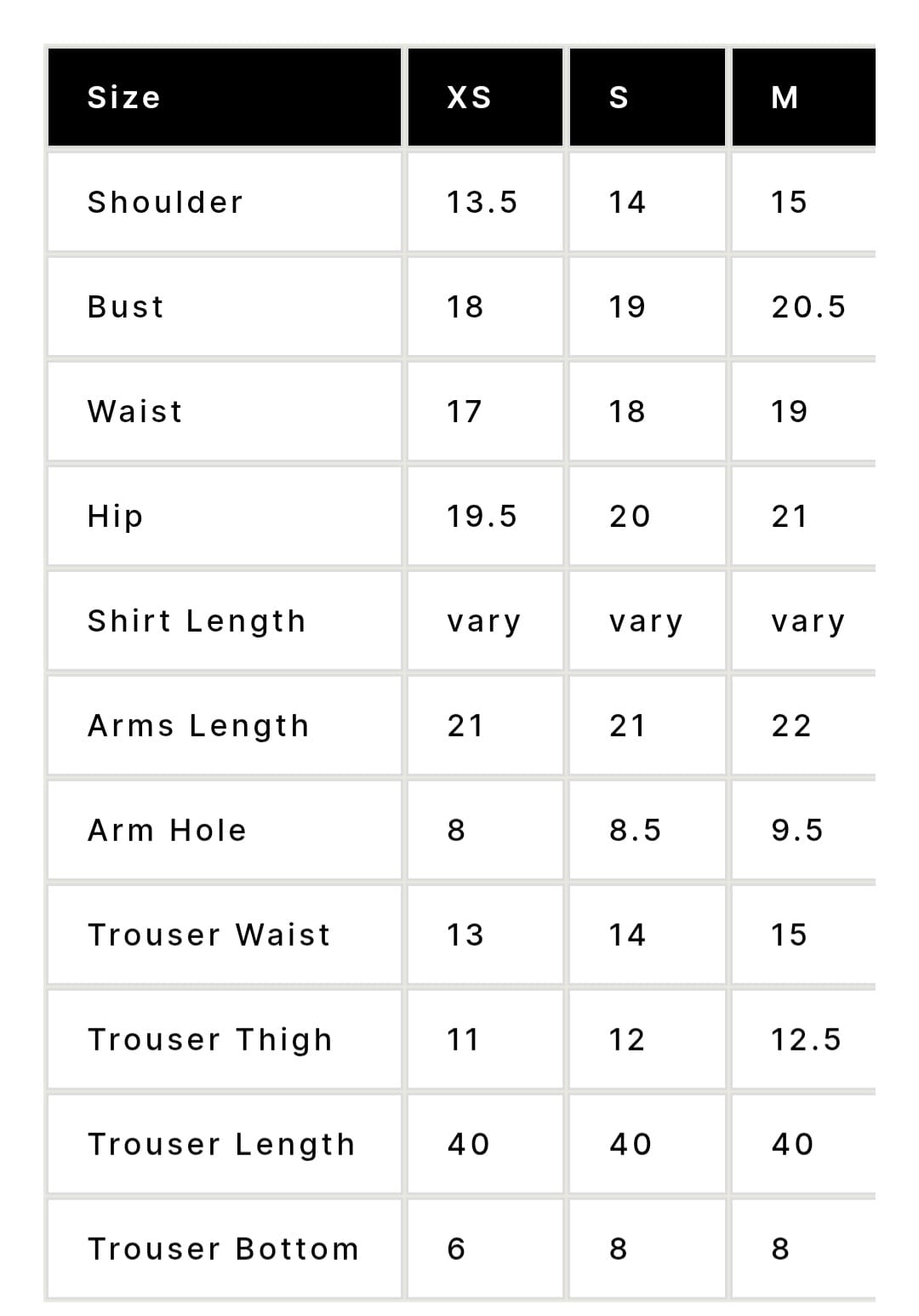This screenshot has width=919, height=1316.
Task: Click the M column header
Action: [x=803, y=97]
